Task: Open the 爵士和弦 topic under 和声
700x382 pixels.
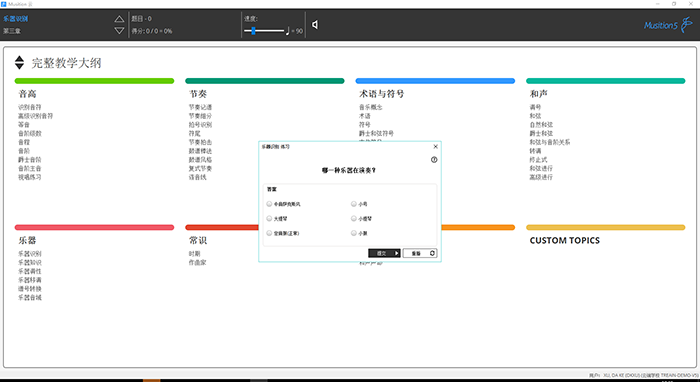Action: (541, 133)
